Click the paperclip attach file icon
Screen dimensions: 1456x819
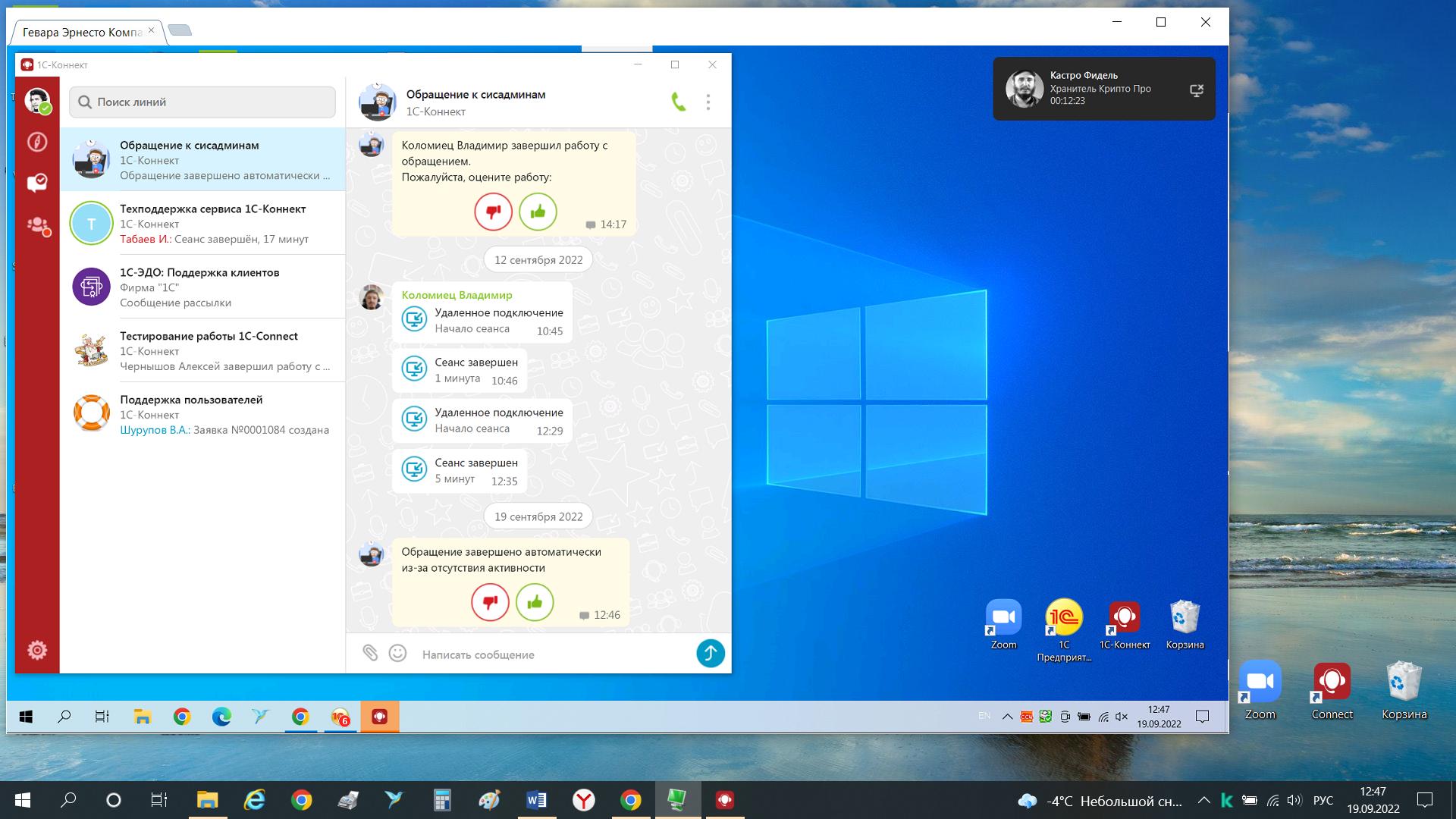tap(369, 653)
